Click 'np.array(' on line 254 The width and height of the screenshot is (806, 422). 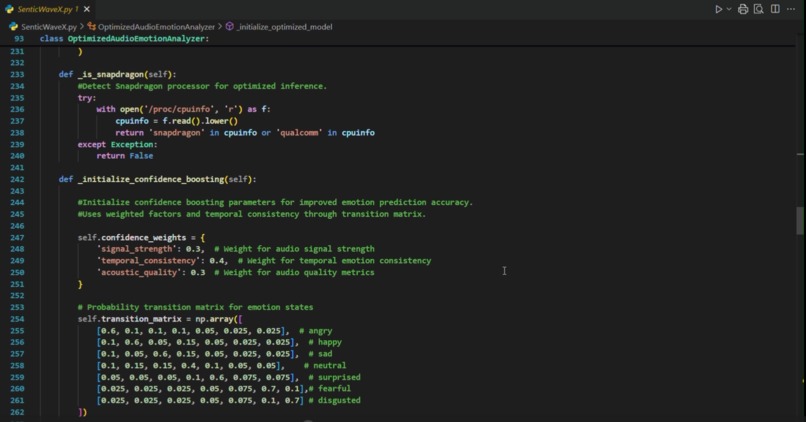pyautogui.click(x=218, y=319)
